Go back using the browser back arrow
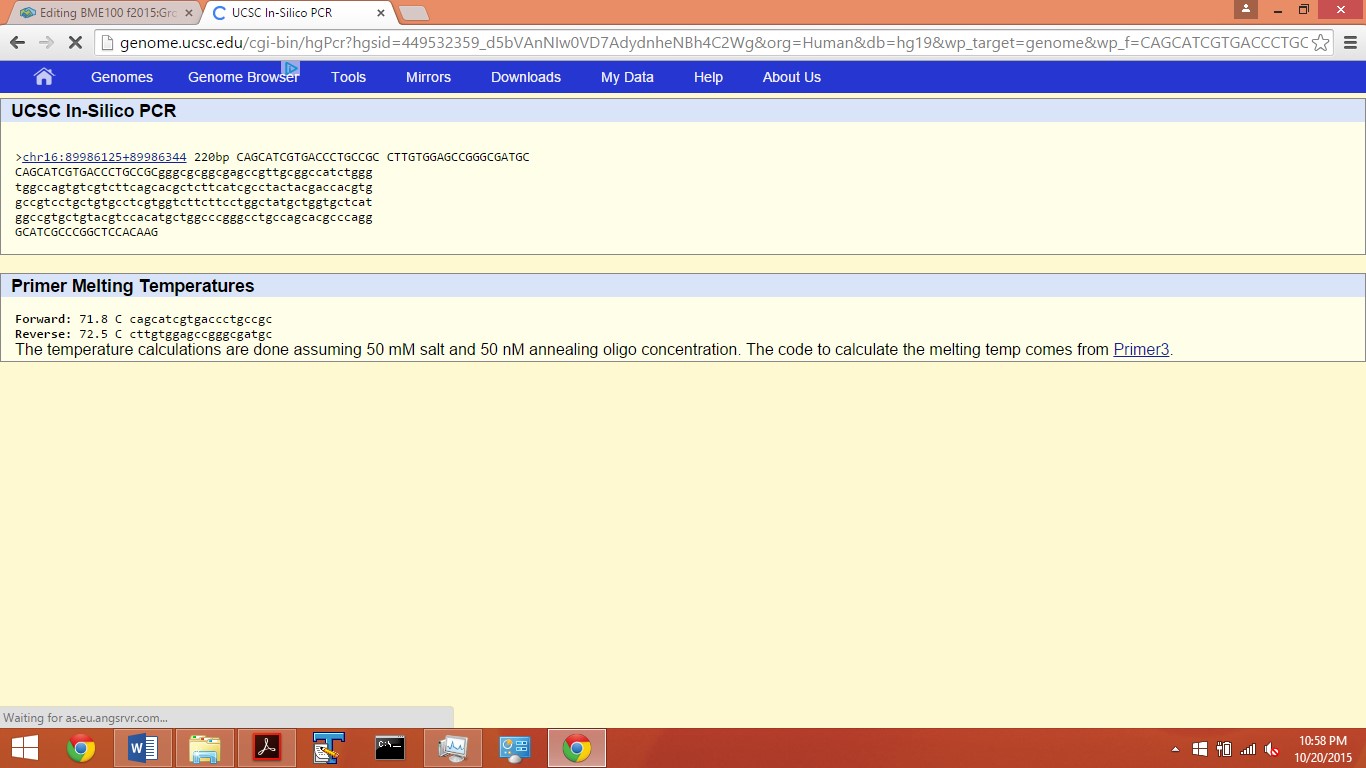1366x768 pixels. [x=17, y=43]
